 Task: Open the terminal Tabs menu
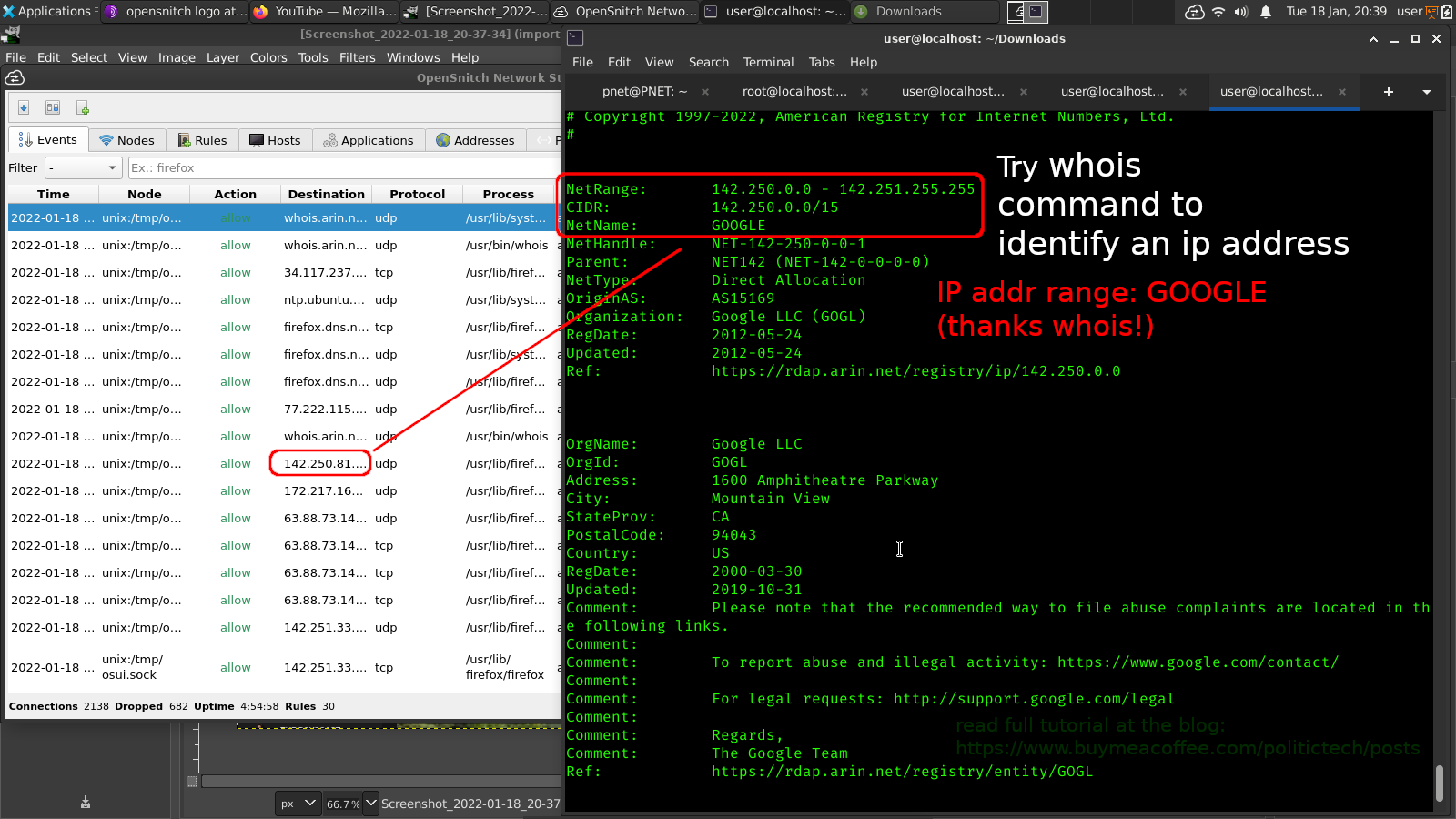point(821,62)
